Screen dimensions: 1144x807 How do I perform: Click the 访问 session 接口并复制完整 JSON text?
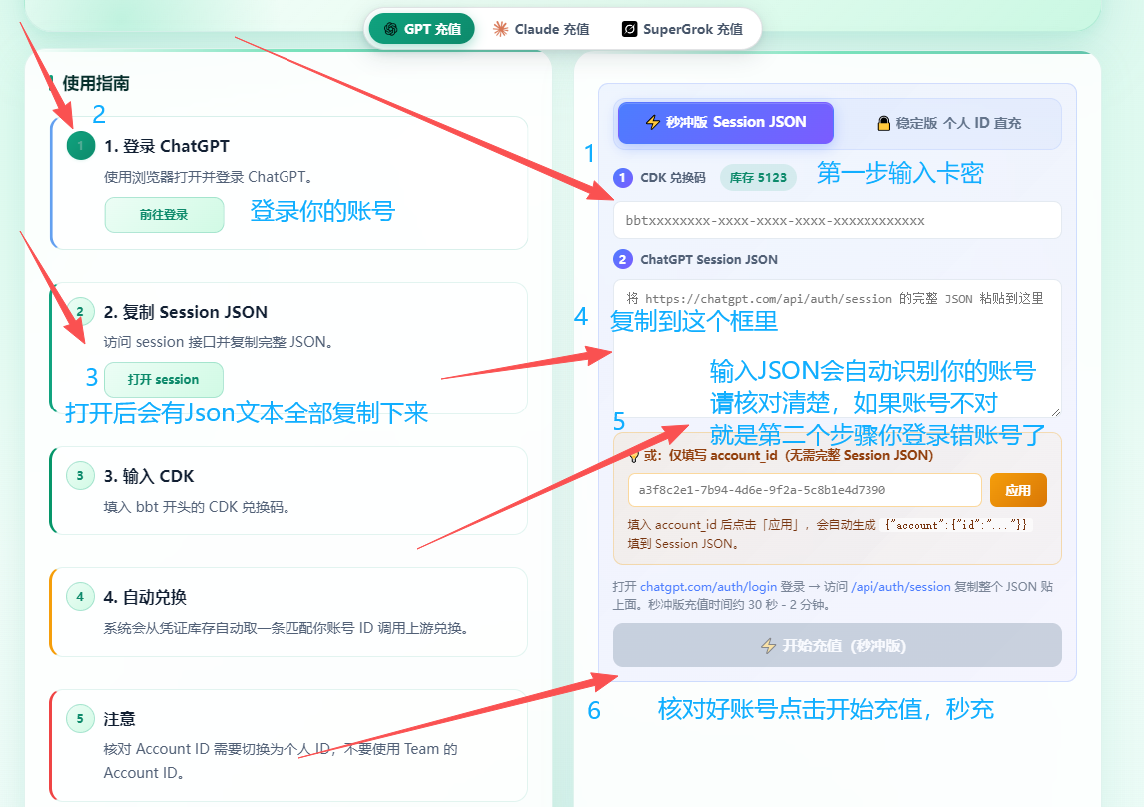(x=218, y=342)
